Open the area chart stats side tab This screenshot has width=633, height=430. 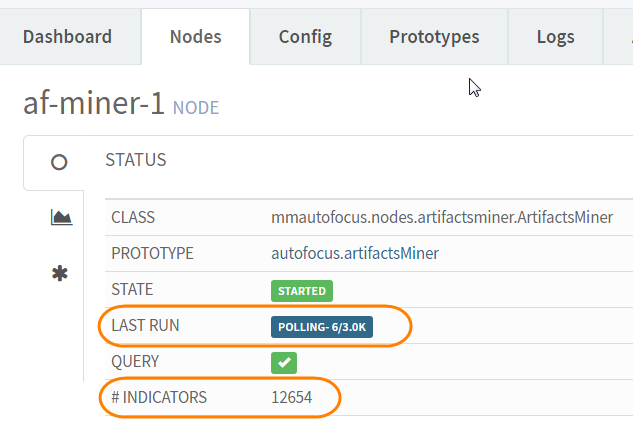click(61, 217)
